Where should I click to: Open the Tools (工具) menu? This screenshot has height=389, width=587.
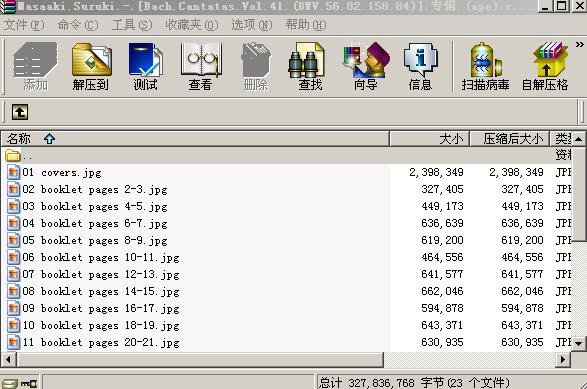click(x=132, y=25)
